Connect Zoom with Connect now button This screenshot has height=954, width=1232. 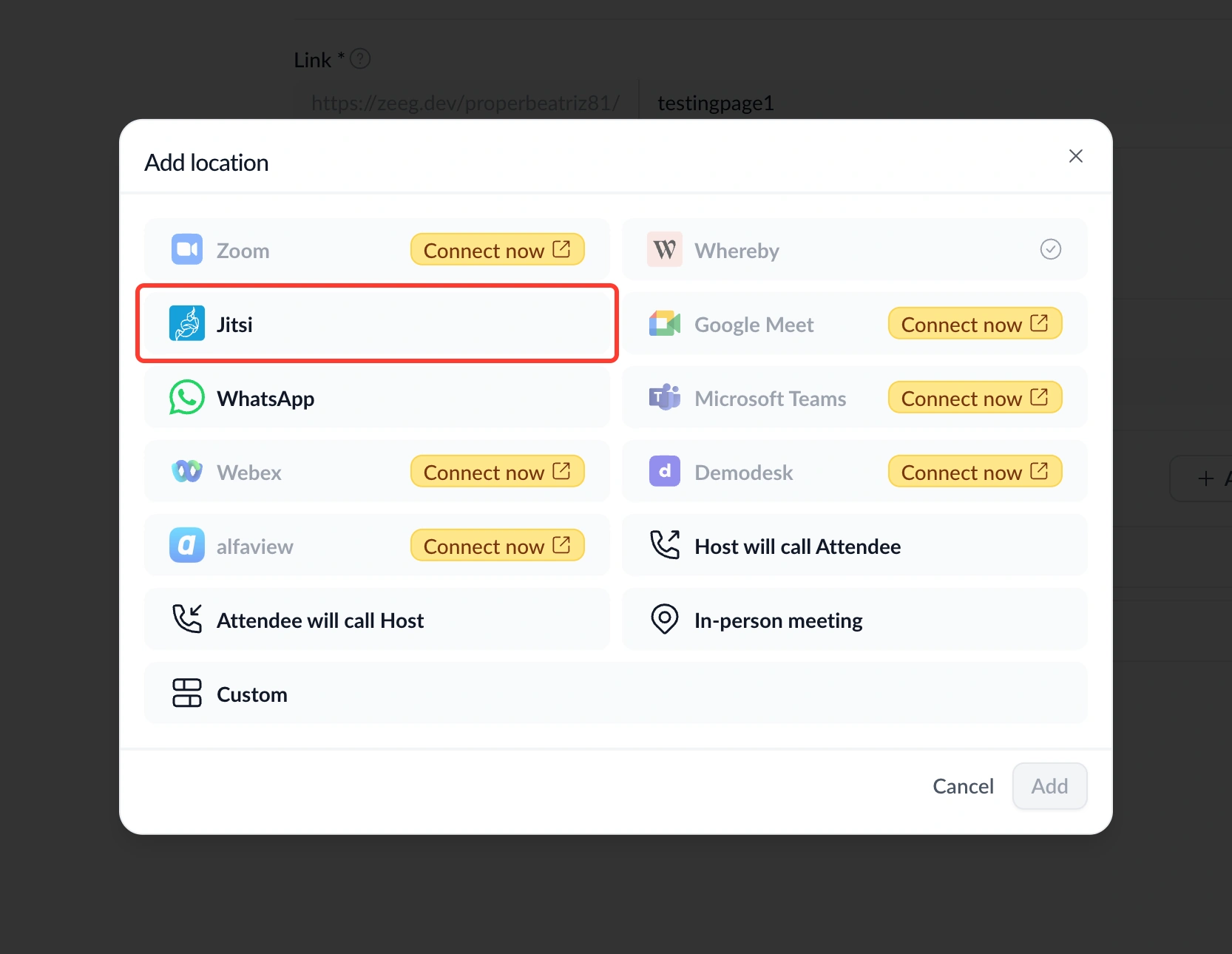pyautogui.click(x=498, y=250)
